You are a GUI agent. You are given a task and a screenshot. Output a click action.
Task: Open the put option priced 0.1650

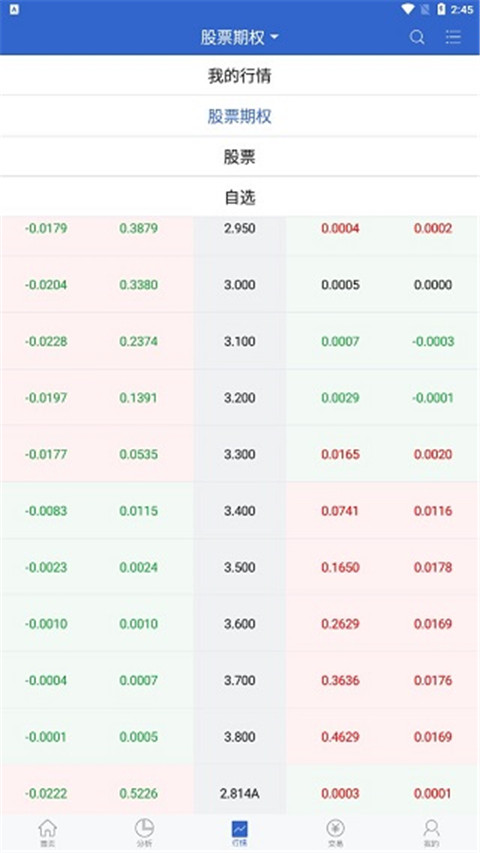click(340, 567)
